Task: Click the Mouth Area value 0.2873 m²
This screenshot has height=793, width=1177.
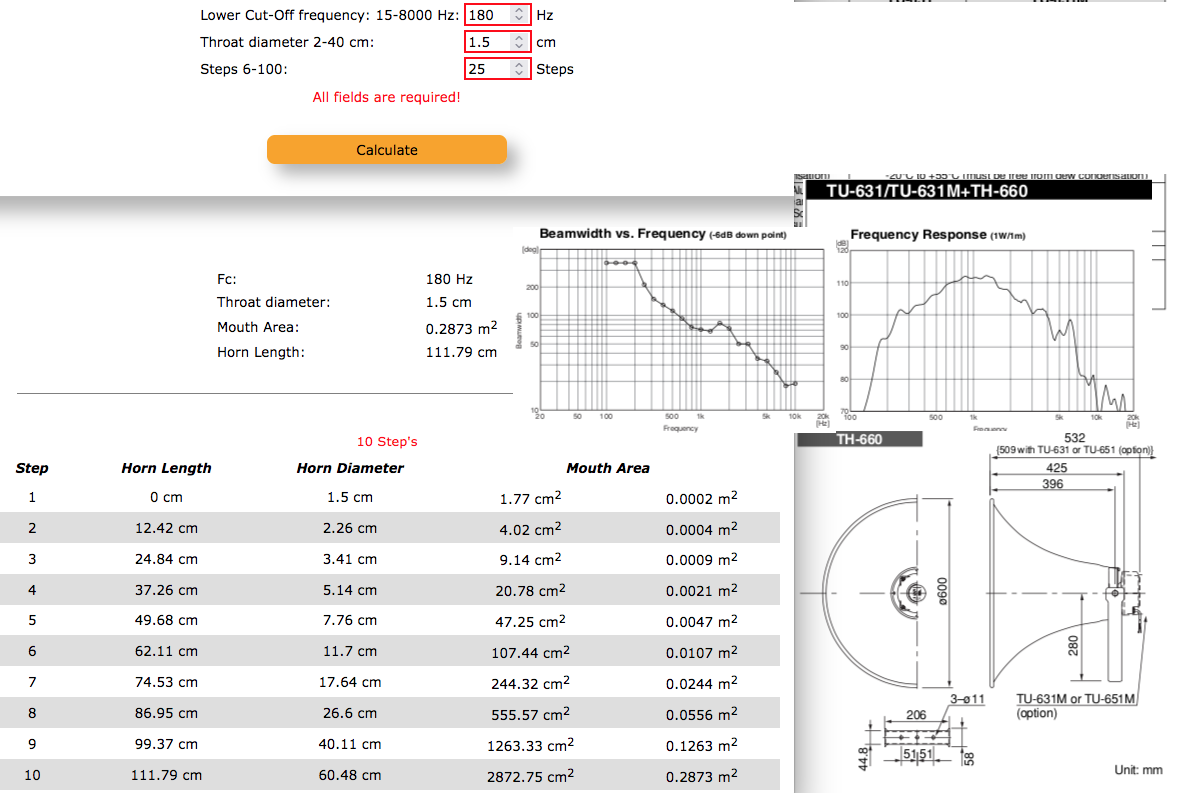Action: pos(461,328)
